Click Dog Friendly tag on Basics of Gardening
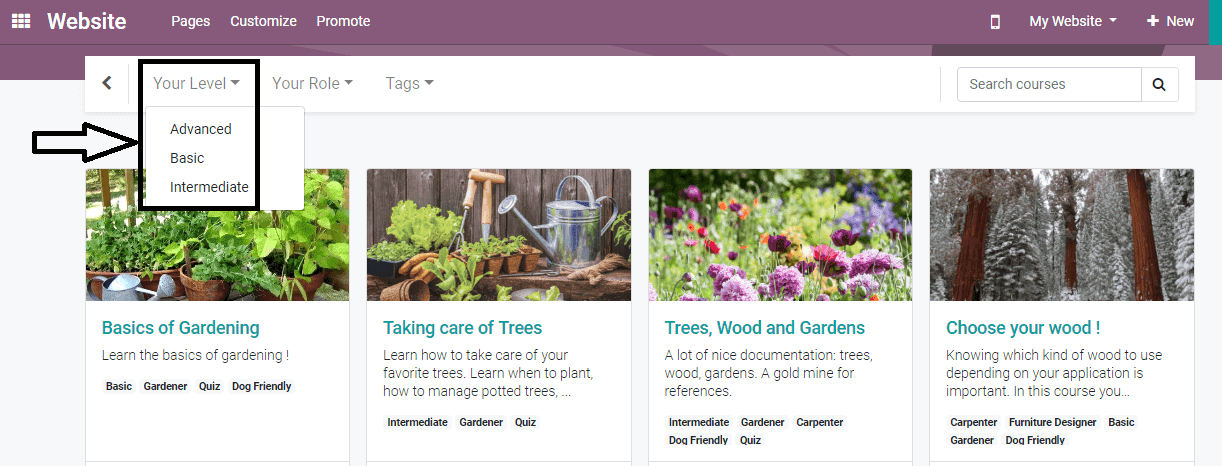 click(x=262, y=386)
